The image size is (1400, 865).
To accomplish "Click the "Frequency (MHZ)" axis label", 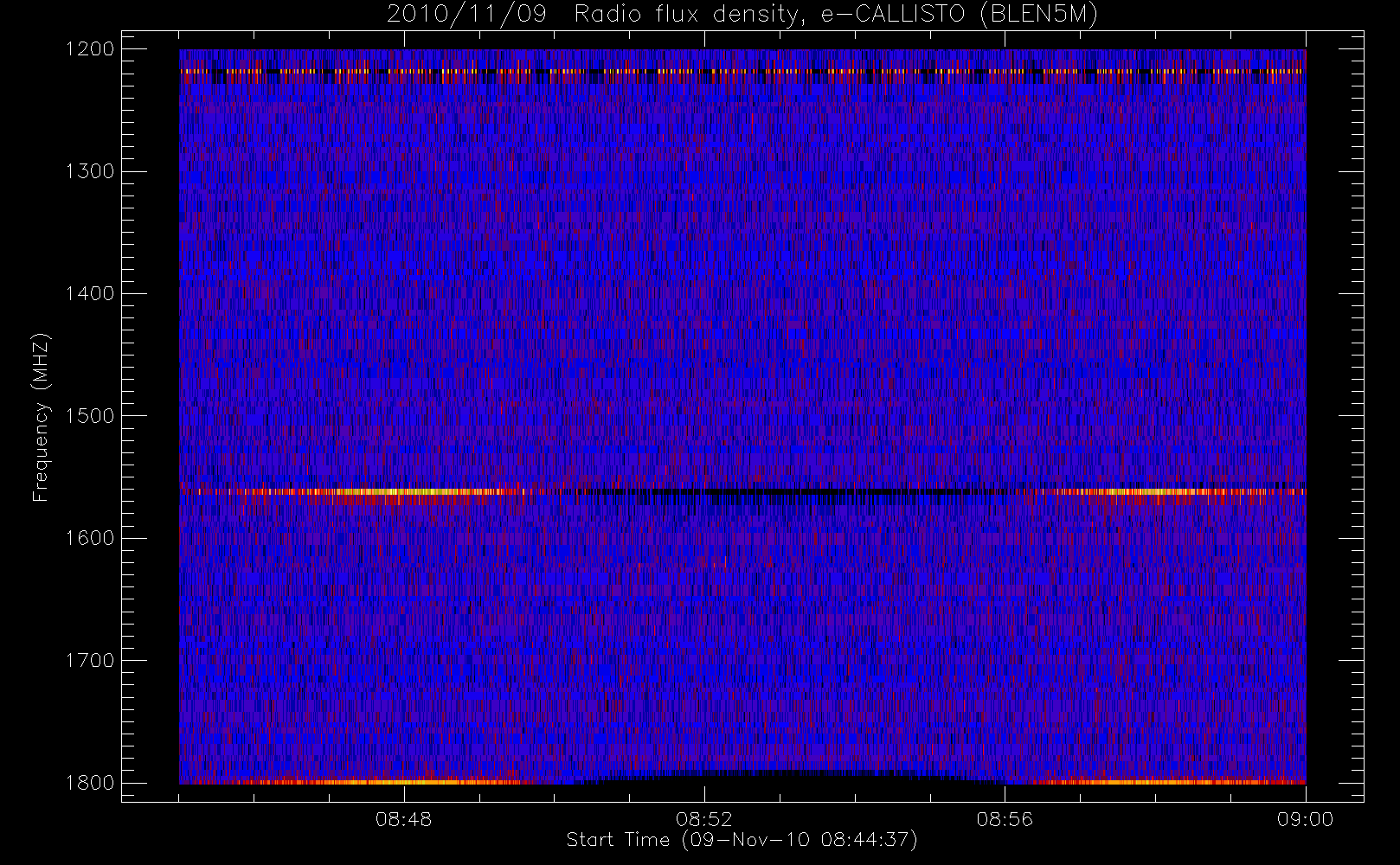I will point(41,417).
